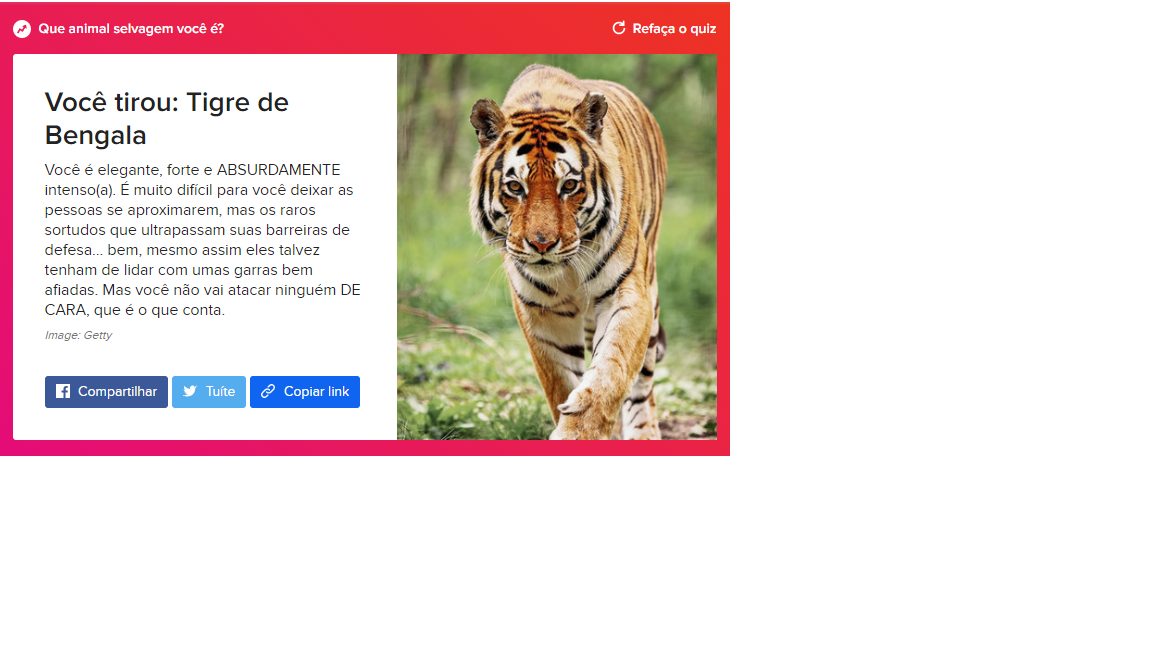Click the word ABSURDAMENTE in the description
This screenshot has height=648, width=1152.
coord(278,170)
